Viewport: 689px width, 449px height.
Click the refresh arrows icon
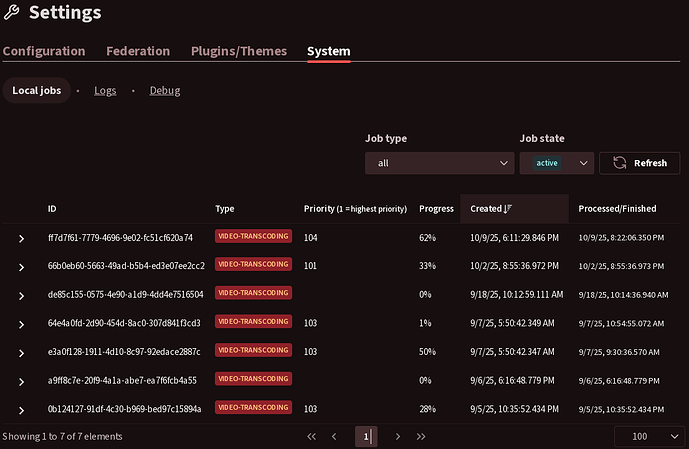coord(620,163)
